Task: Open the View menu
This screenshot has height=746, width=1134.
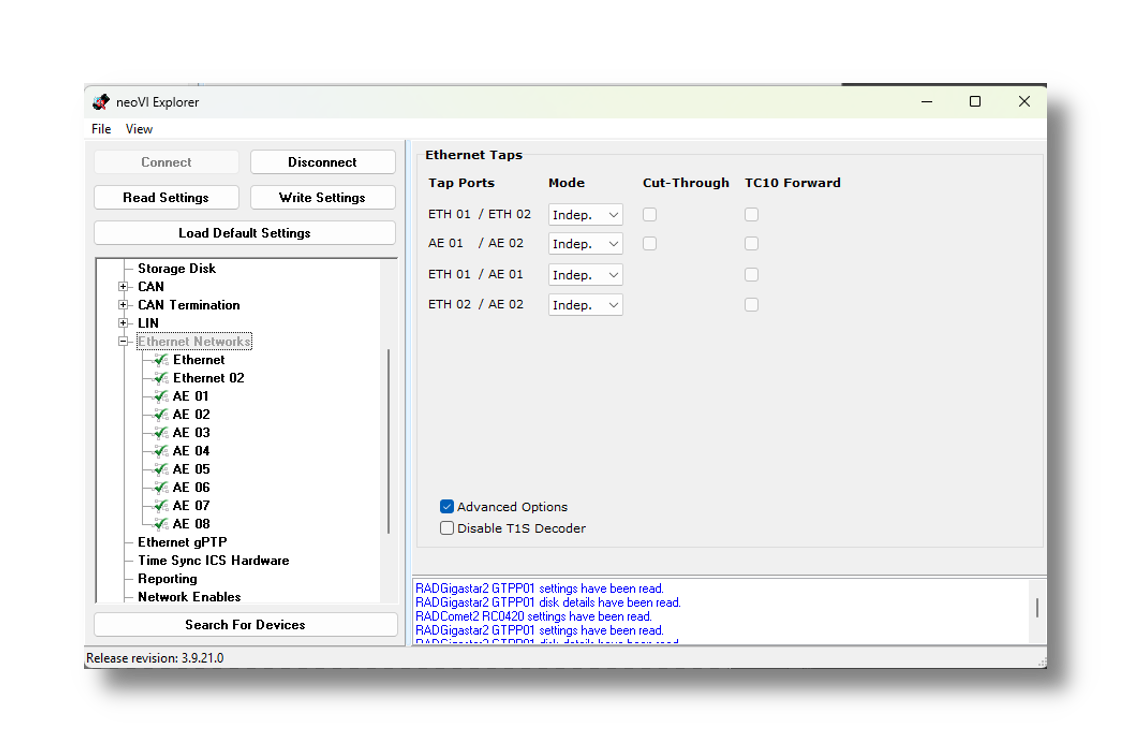Action: [138, 128]
